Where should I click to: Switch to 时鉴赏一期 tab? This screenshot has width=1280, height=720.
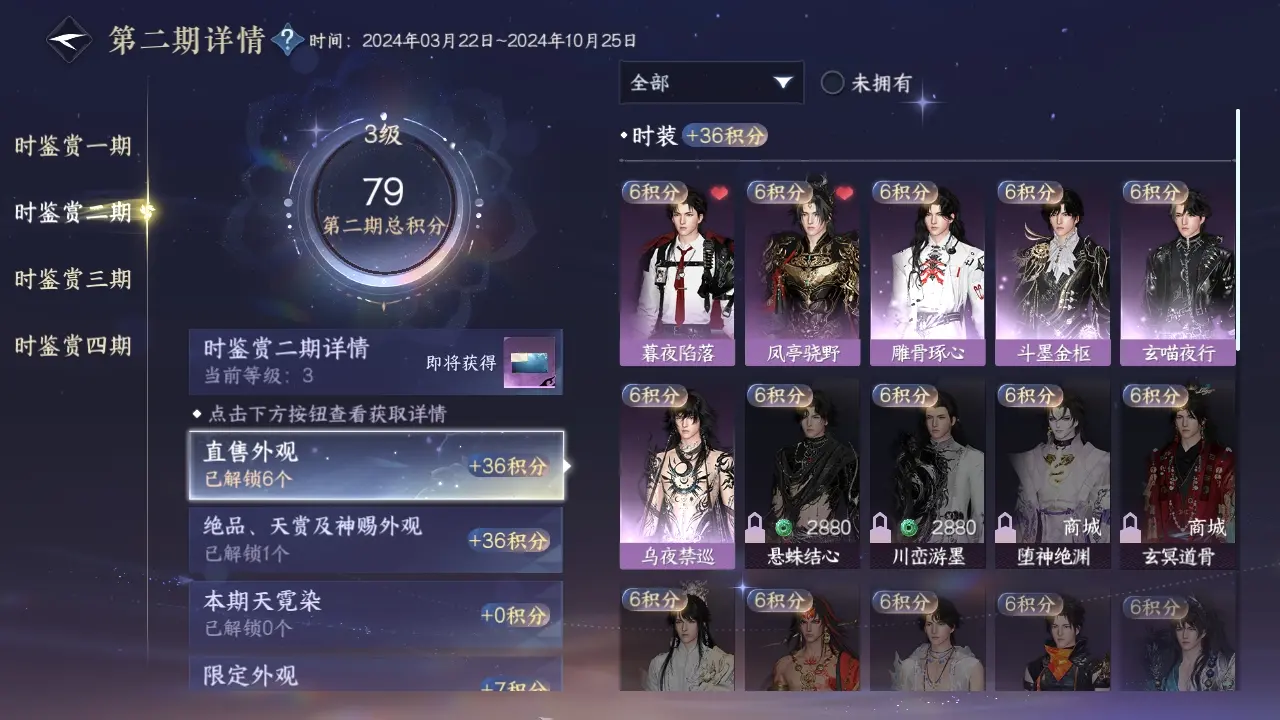(x=73, y=146)
